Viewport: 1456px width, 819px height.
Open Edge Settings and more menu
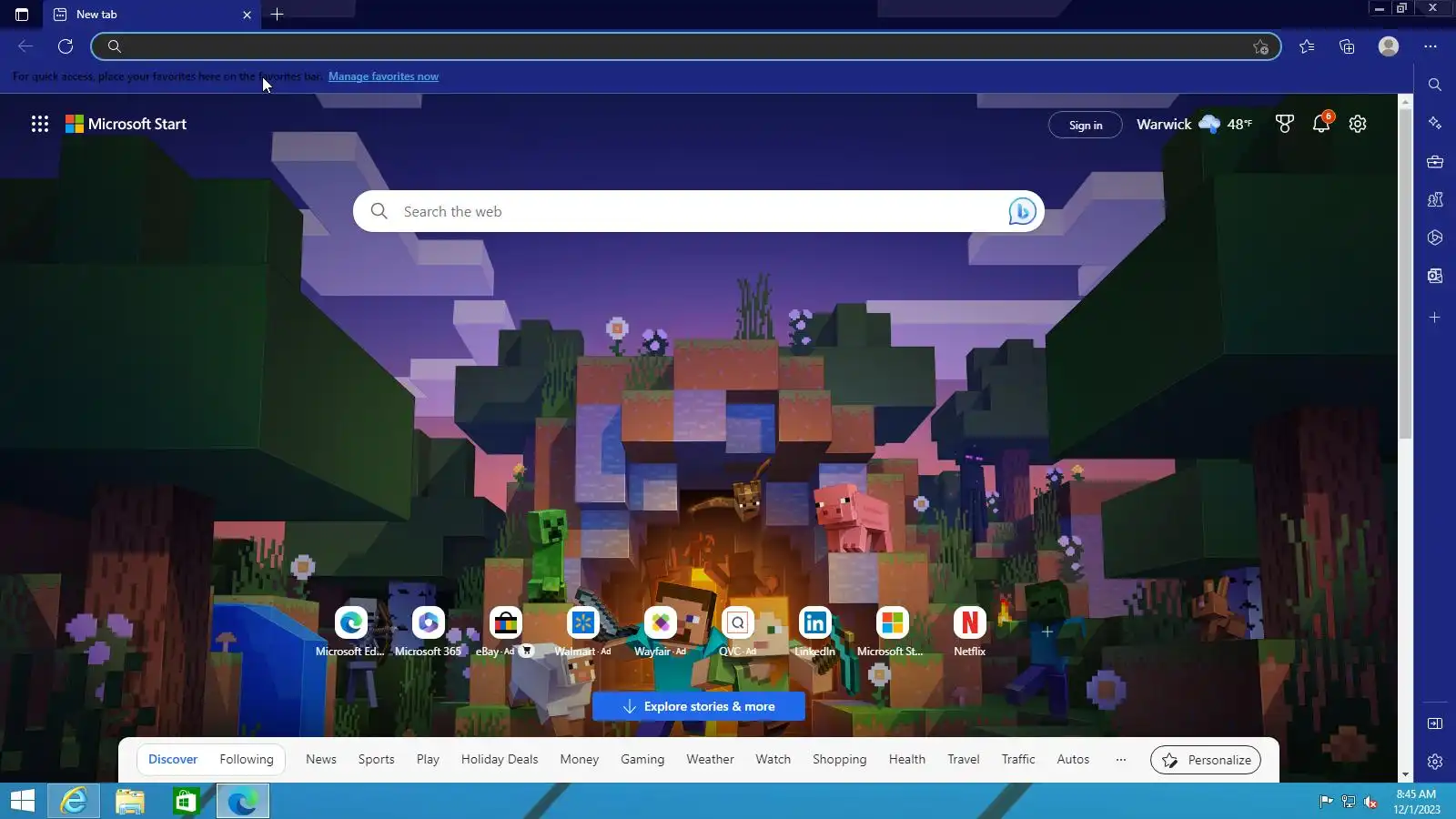pyautogui.click(x=1431, y=46)
